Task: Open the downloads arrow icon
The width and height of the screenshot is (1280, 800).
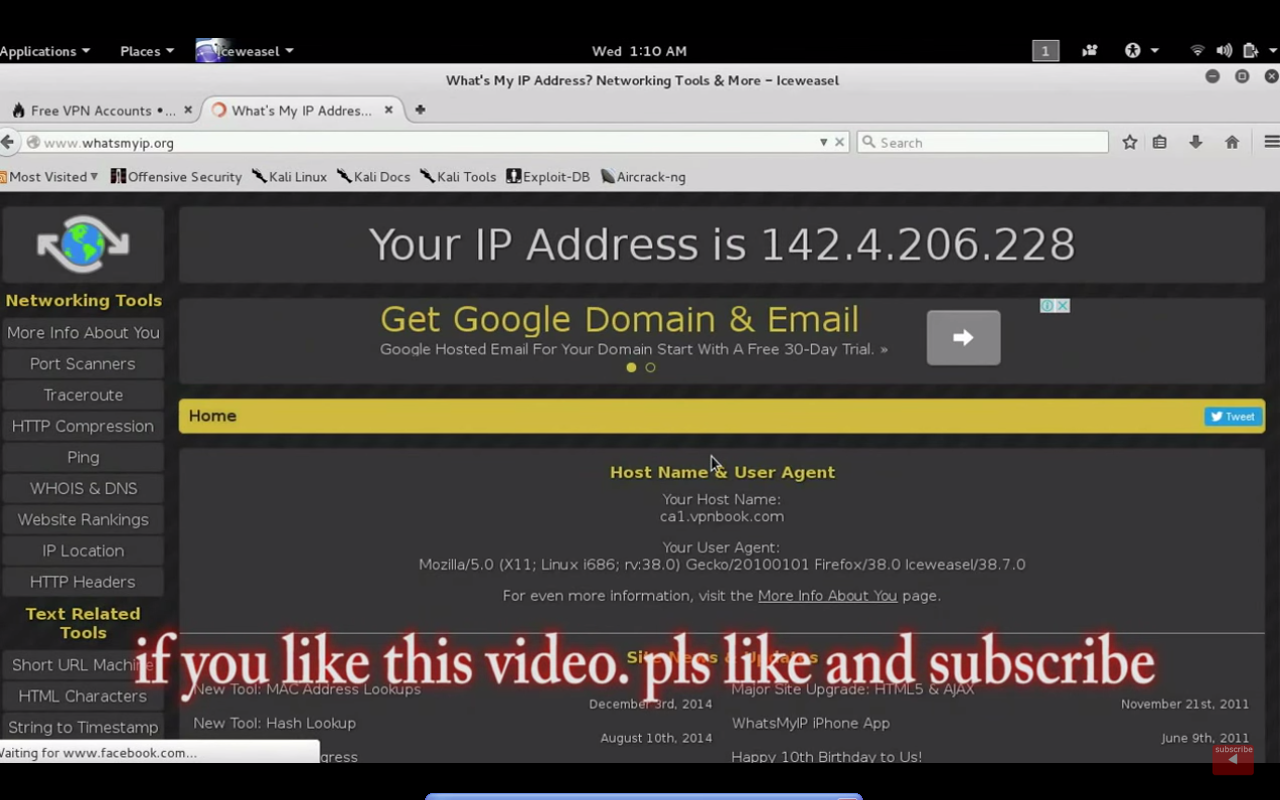Action: coord(1195,143)
